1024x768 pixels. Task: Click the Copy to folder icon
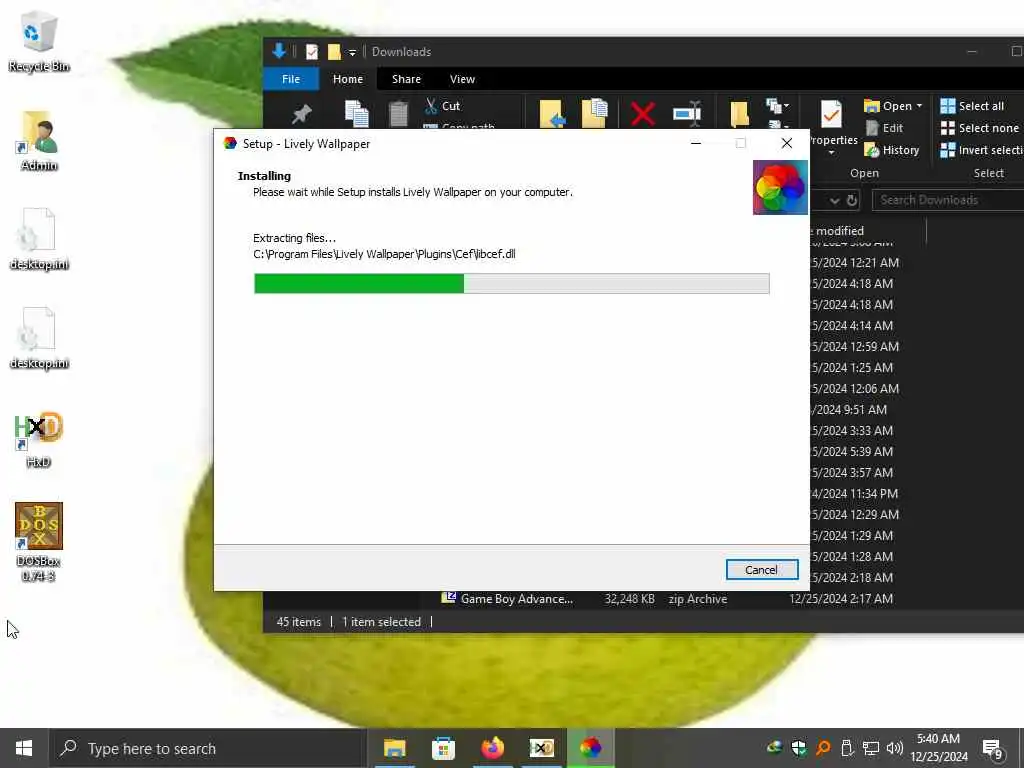pos(594,113)
